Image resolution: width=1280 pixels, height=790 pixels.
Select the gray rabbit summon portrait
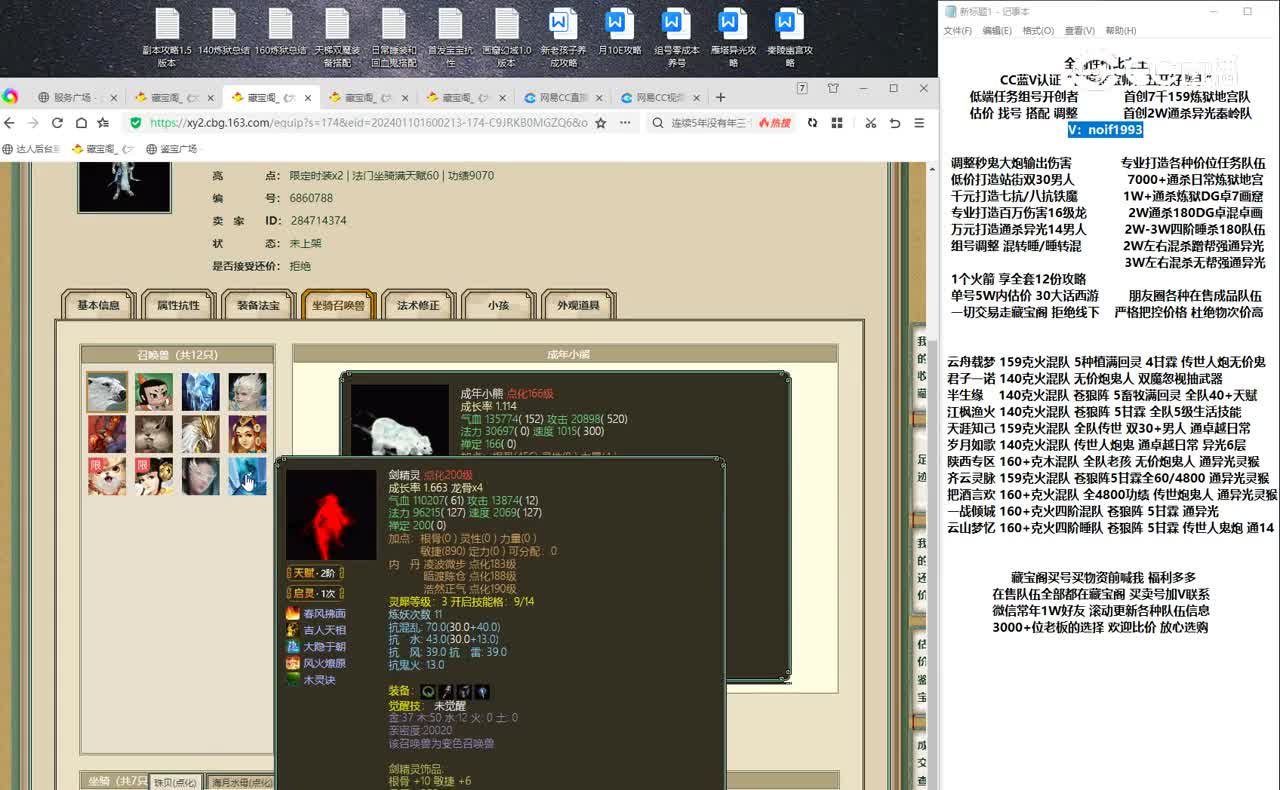coord(154,434)
